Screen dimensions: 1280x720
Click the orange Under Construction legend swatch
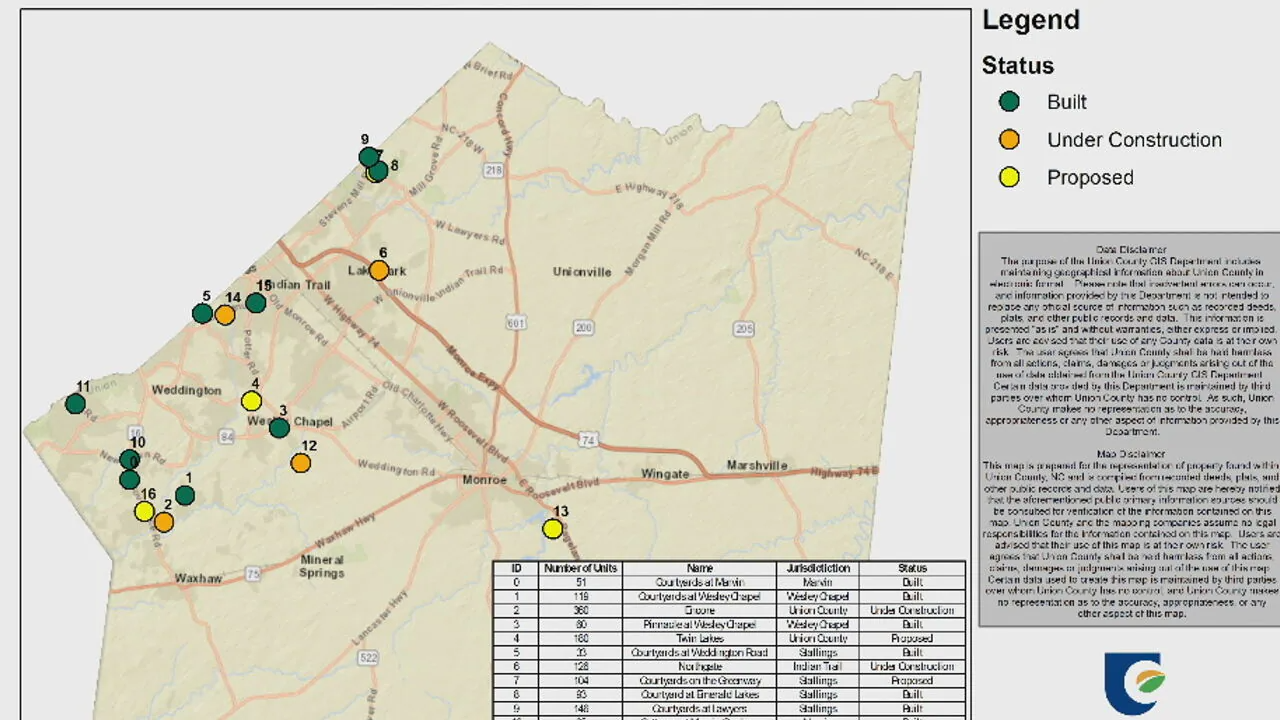tap(1010, 140)
